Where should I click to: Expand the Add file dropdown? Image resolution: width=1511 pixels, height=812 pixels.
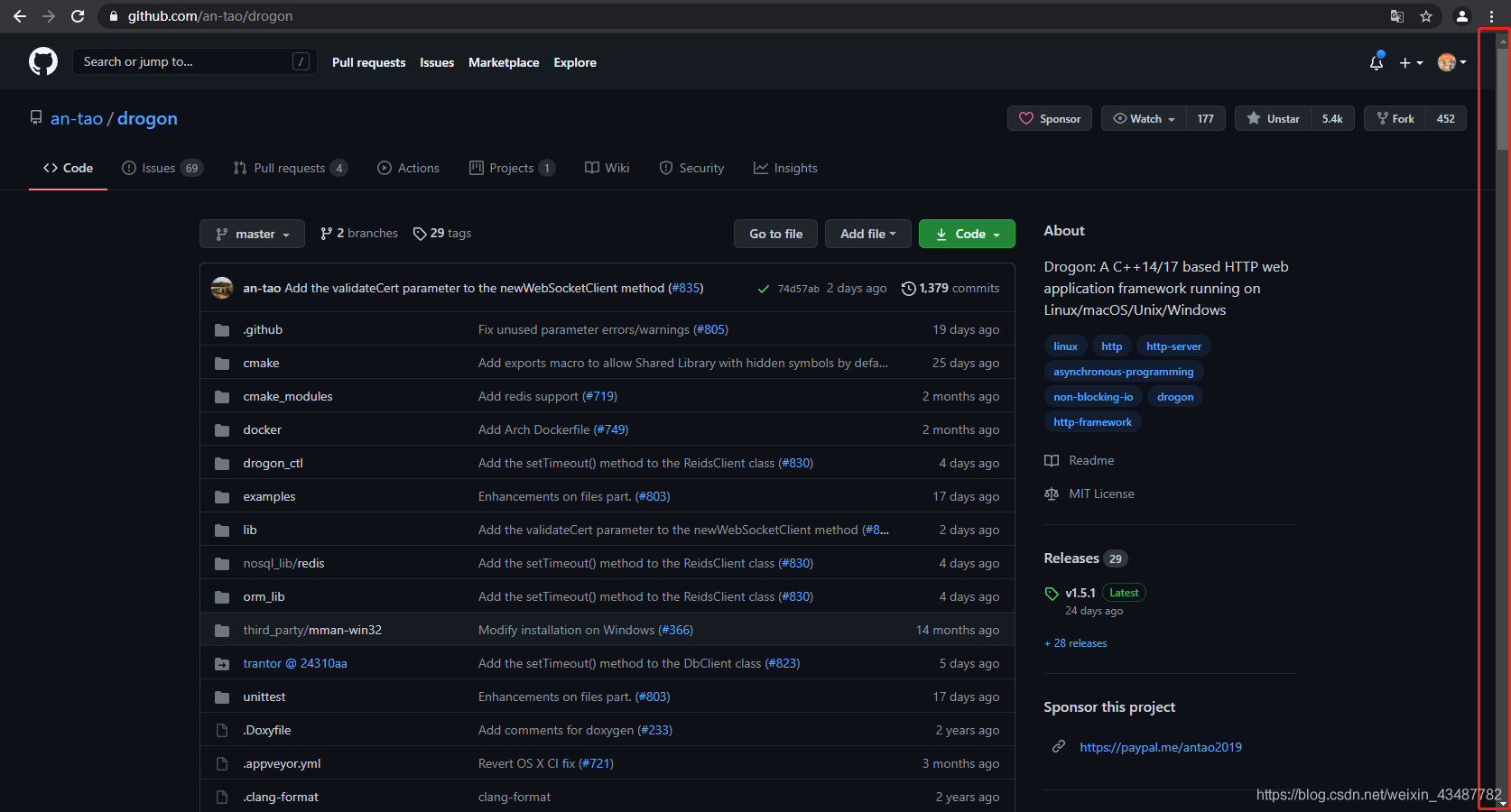pyautogui.click(x=868, y=234)
